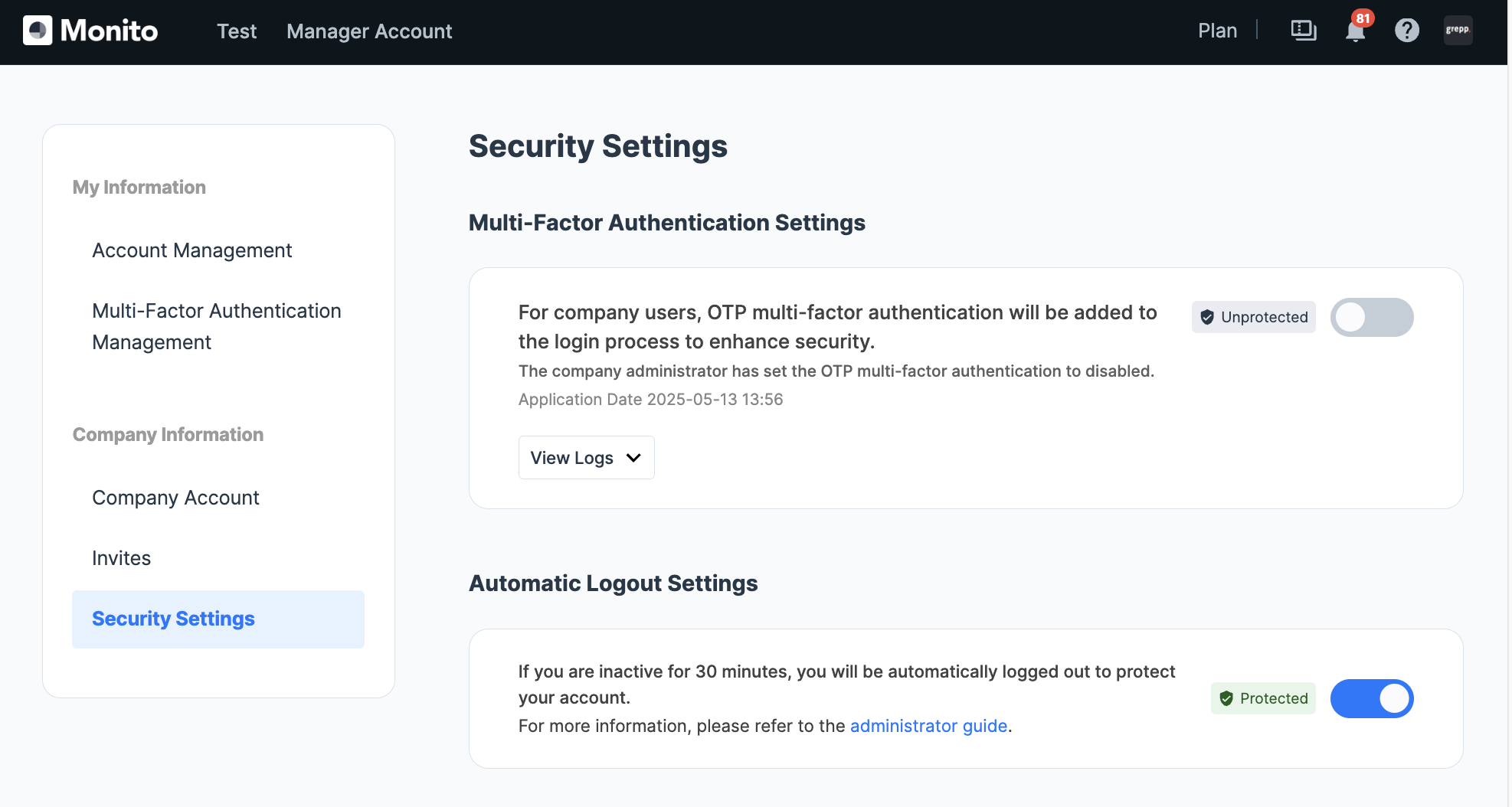This screenshot has height=807, width=1512.
Task: Navigate to Company Account
Action: click(x=175, y=498)
